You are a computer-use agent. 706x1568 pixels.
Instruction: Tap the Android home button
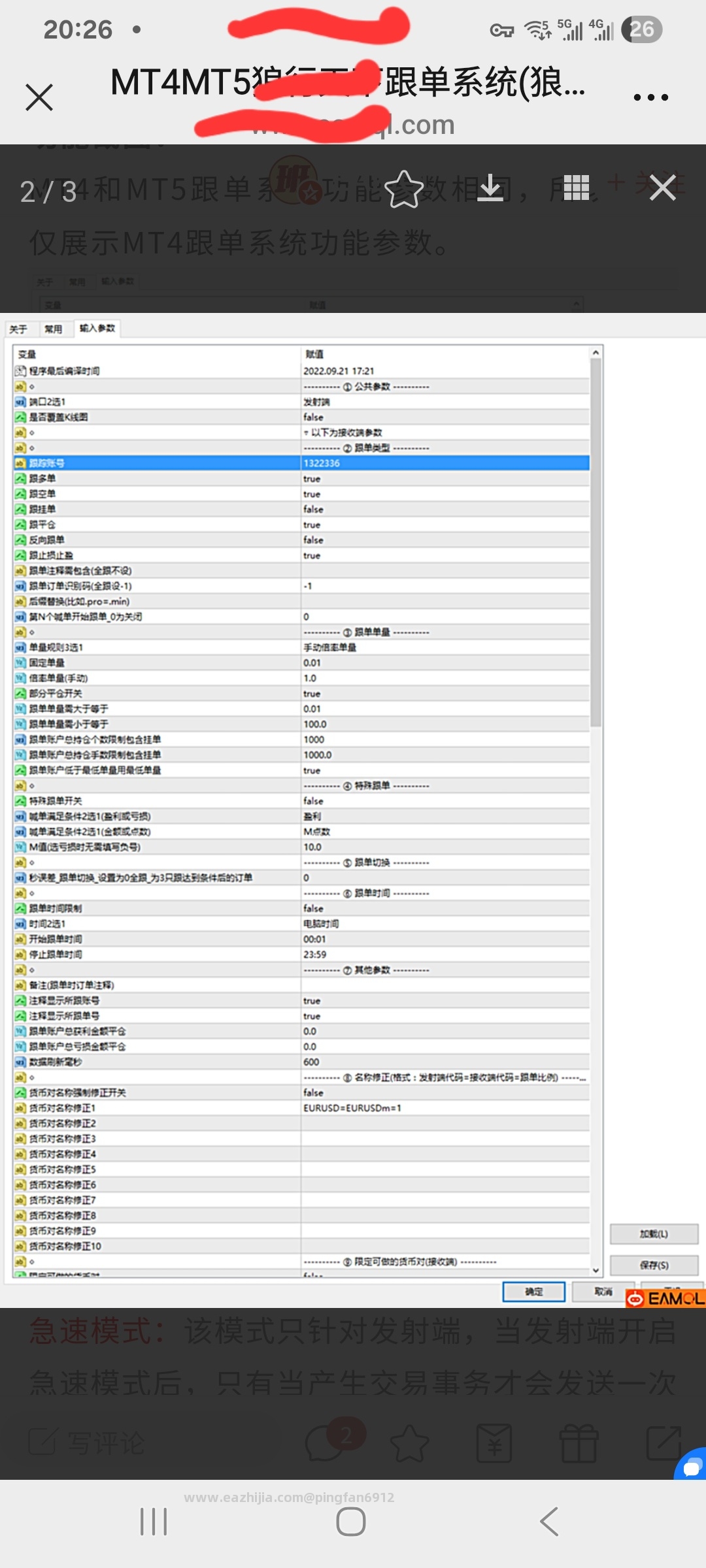351,1522
